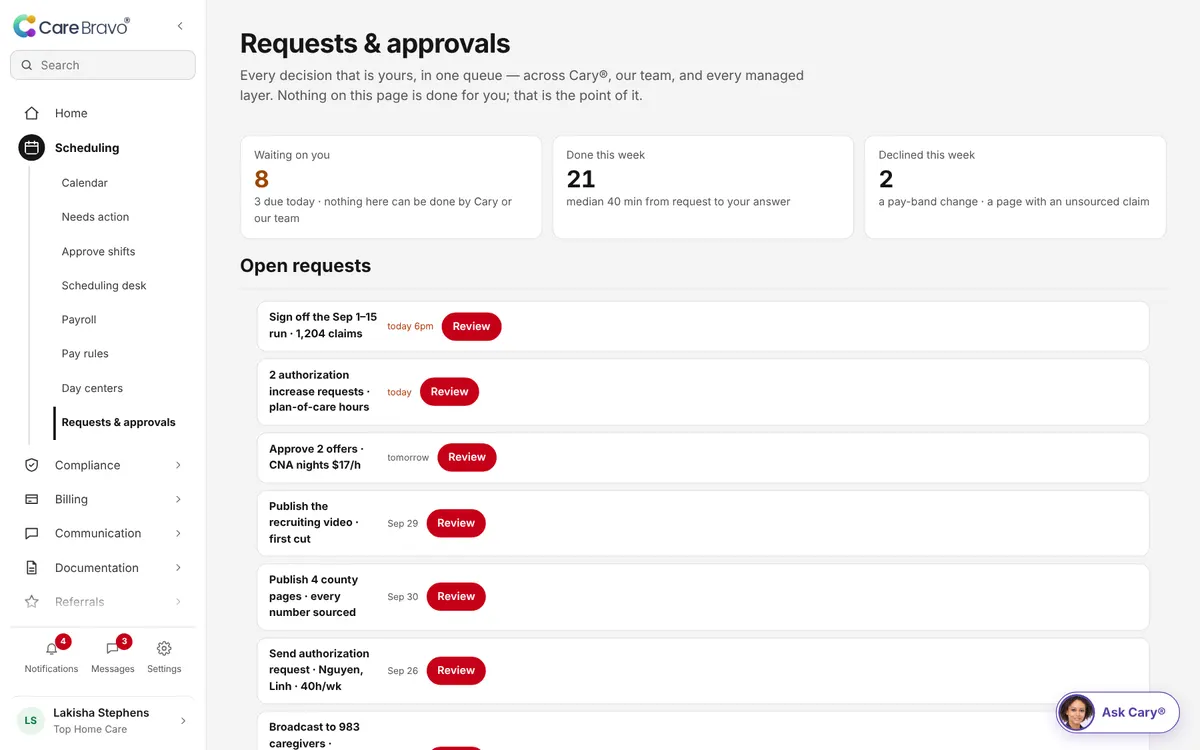The image size is (1200, 750).
Task: Click 'Top Home Care' agency name
Action: [x=90, y=729]
